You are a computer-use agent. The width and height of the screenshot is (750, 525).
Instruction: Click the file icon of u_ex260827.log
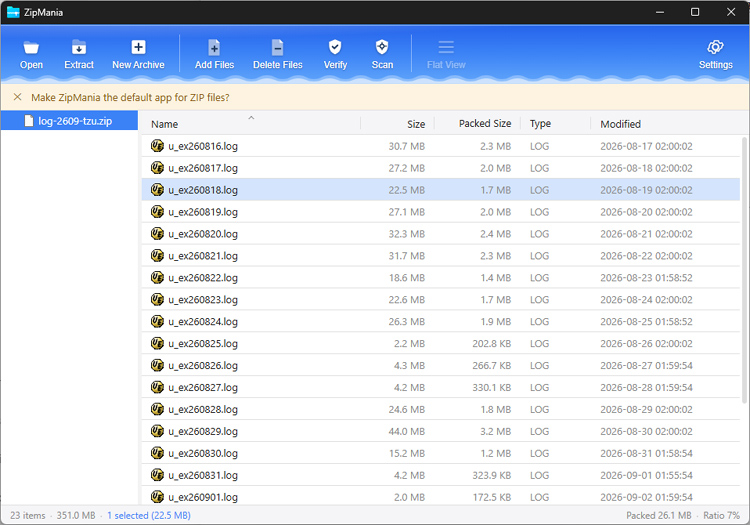pyautogui.click(x=157, y=388)
